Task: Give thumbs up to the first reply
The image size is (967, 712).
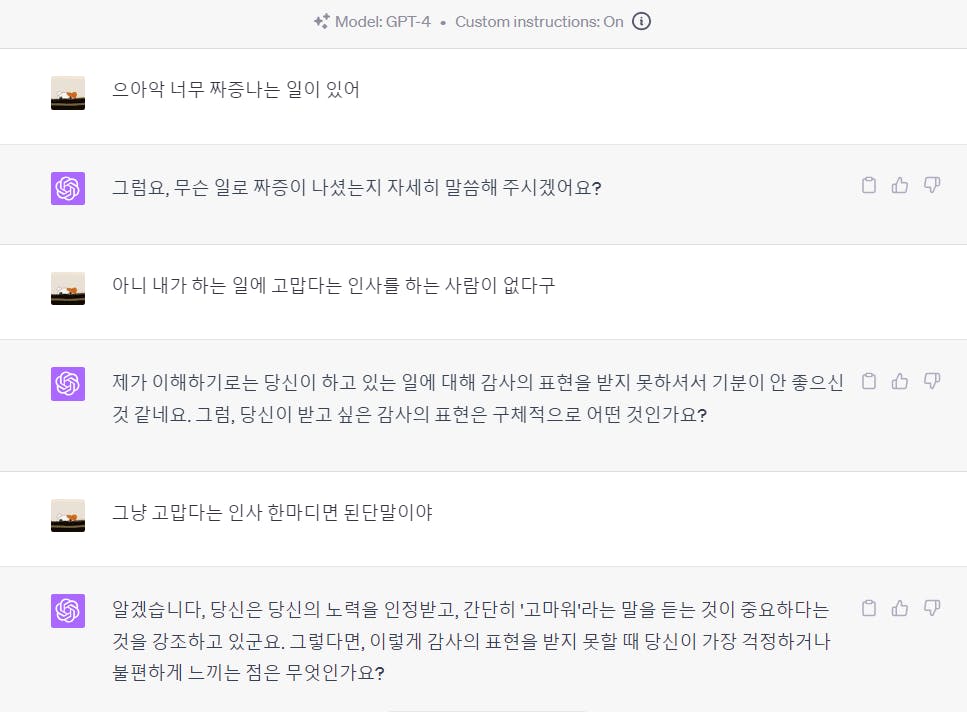Action: coord(900,185)
